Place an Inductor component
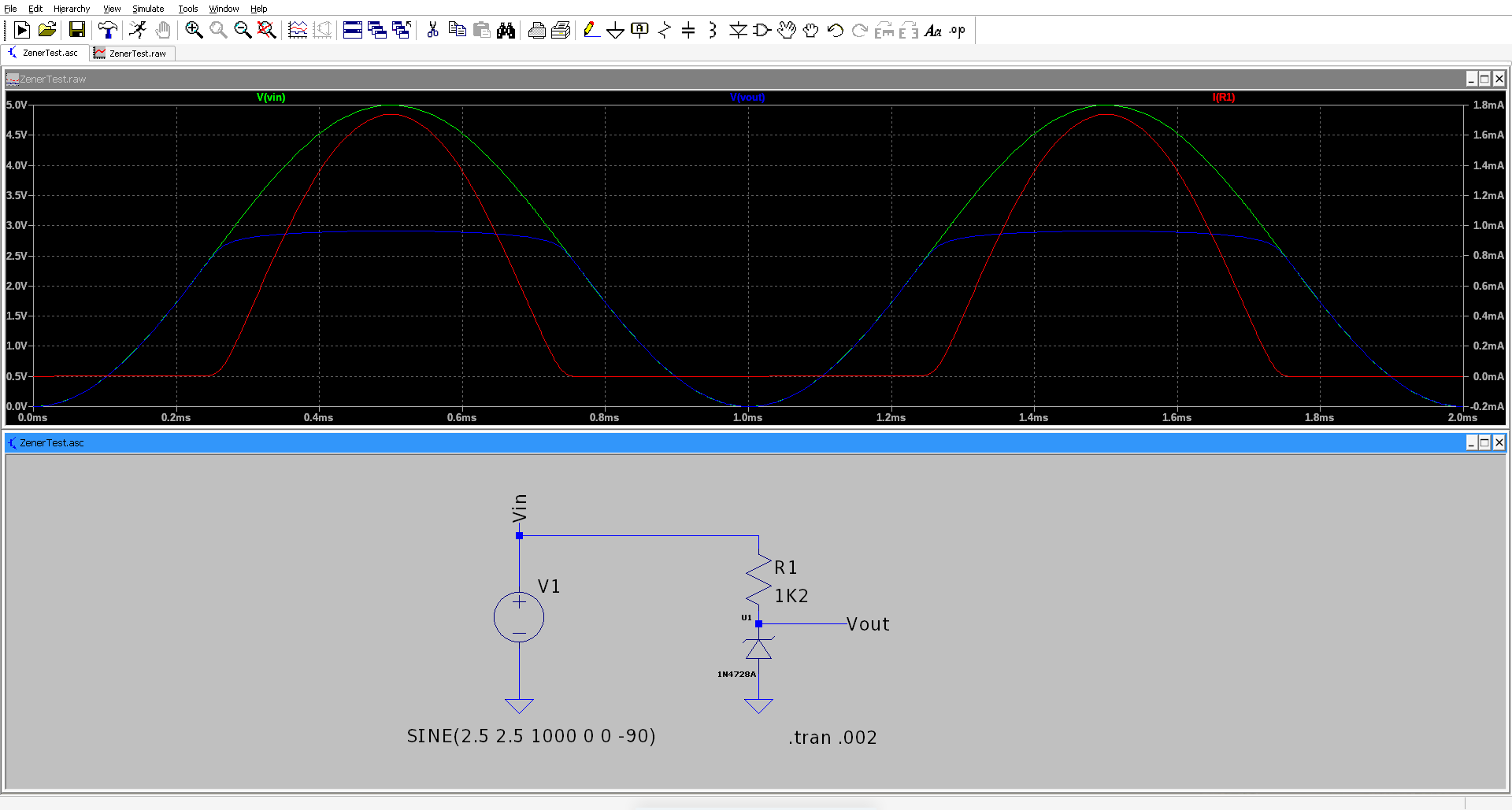Image resolution: width=1512 pixels, height=810 pixels. [713, 30]
